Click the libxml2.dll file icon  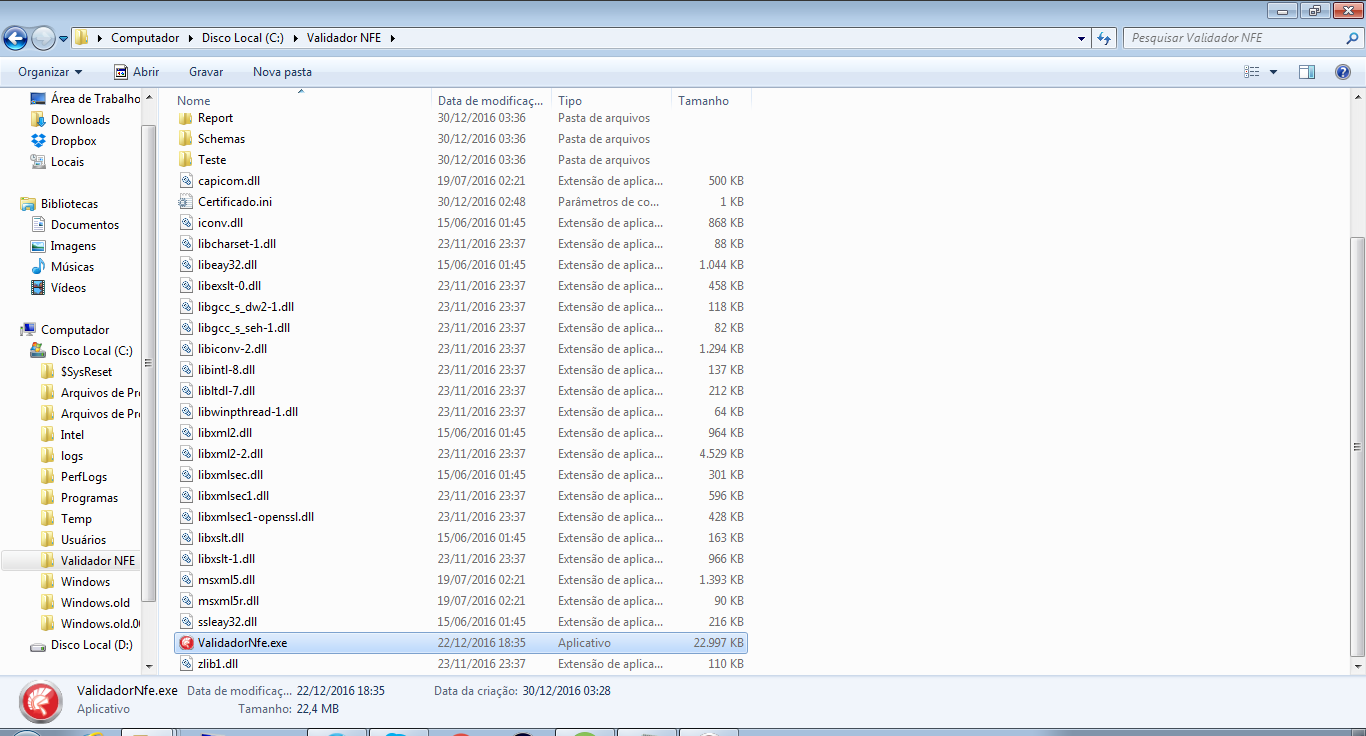tap(185, 433)
